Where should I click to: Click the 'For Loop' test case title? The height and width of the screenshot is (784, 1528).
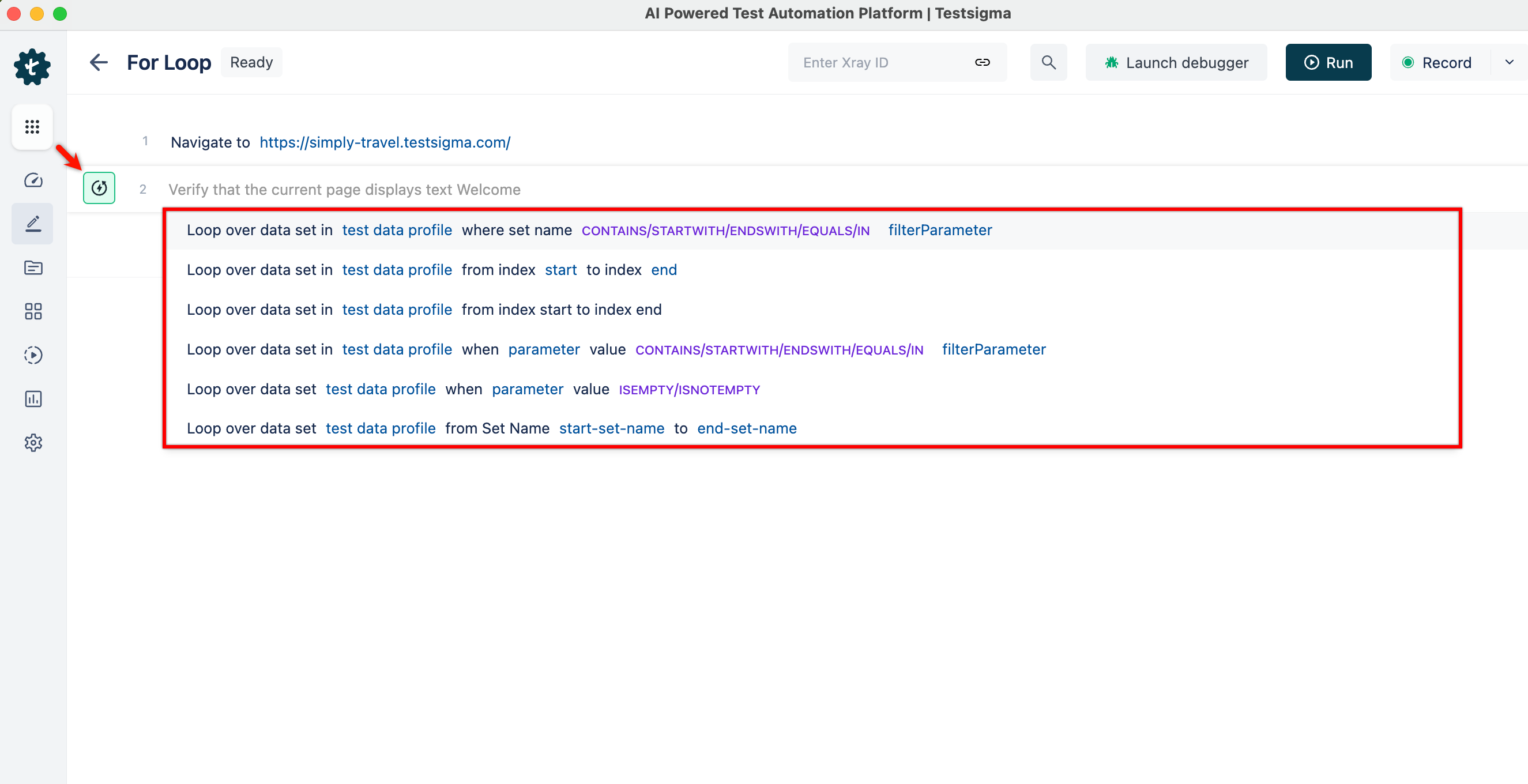click(169, 62)
